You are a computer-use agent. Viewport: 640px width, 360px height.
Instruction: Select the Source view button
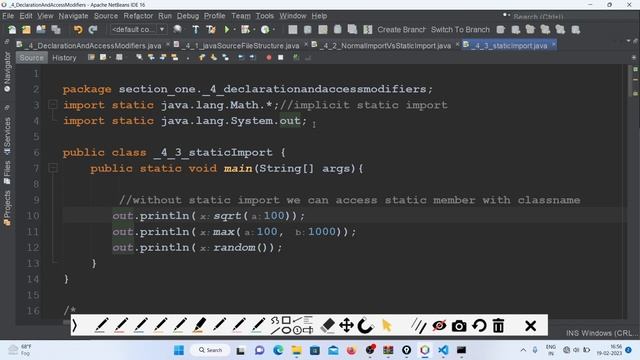pyautogui.click(x=31, y=58)
